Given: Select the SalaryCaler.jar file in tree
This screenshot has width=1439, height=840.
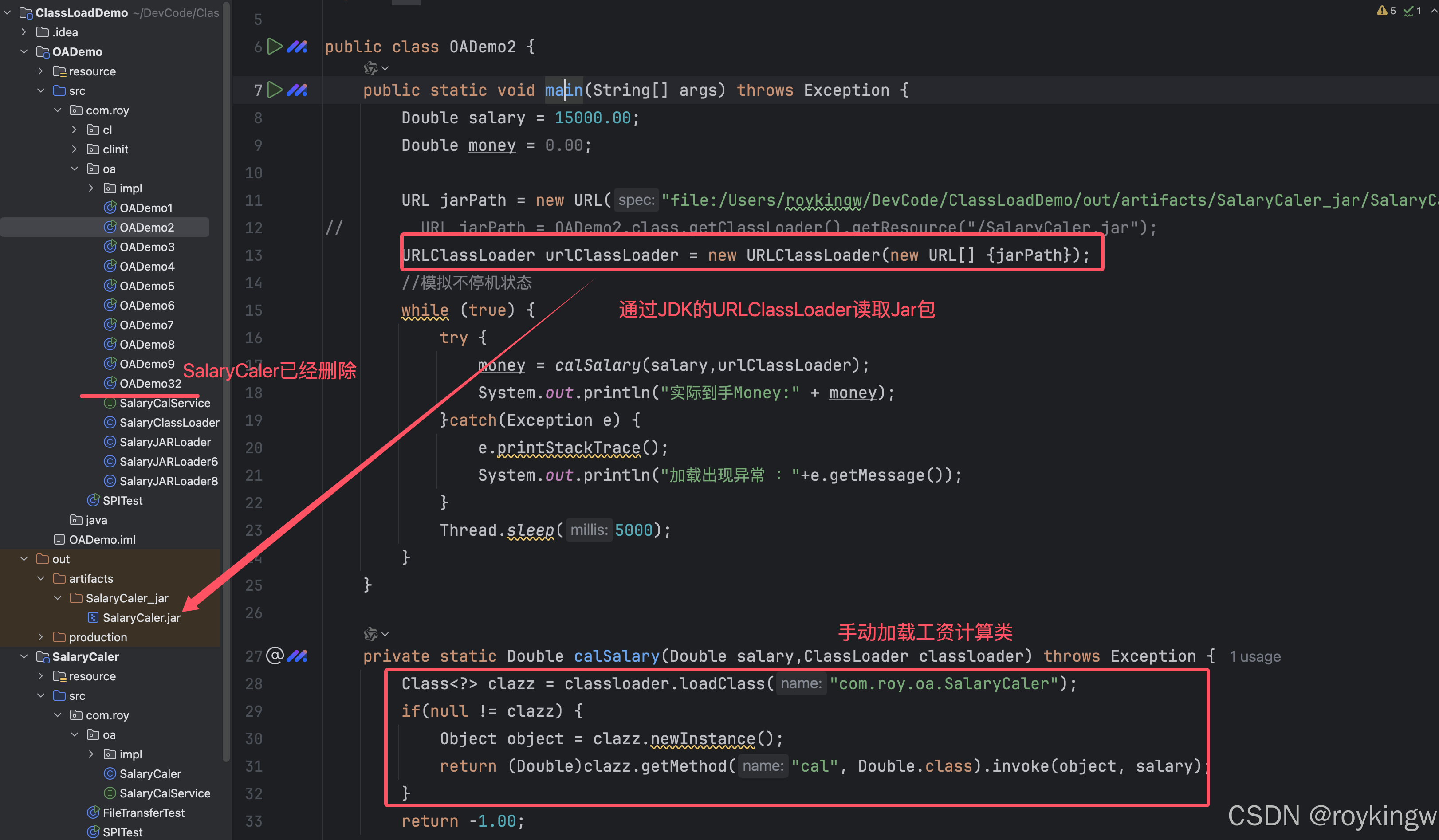Looking at the screenshot, I should coord(141,617).
